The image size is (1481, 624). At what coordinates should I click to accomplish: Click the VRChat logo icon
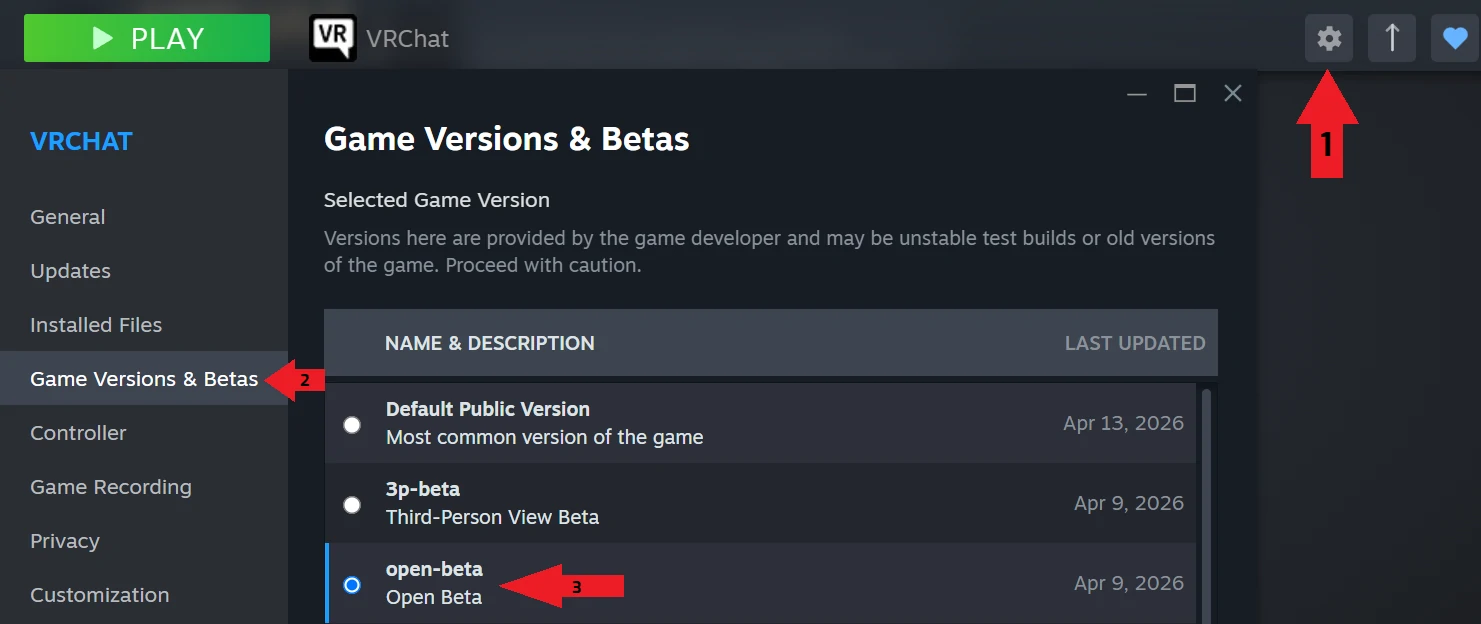332,38
